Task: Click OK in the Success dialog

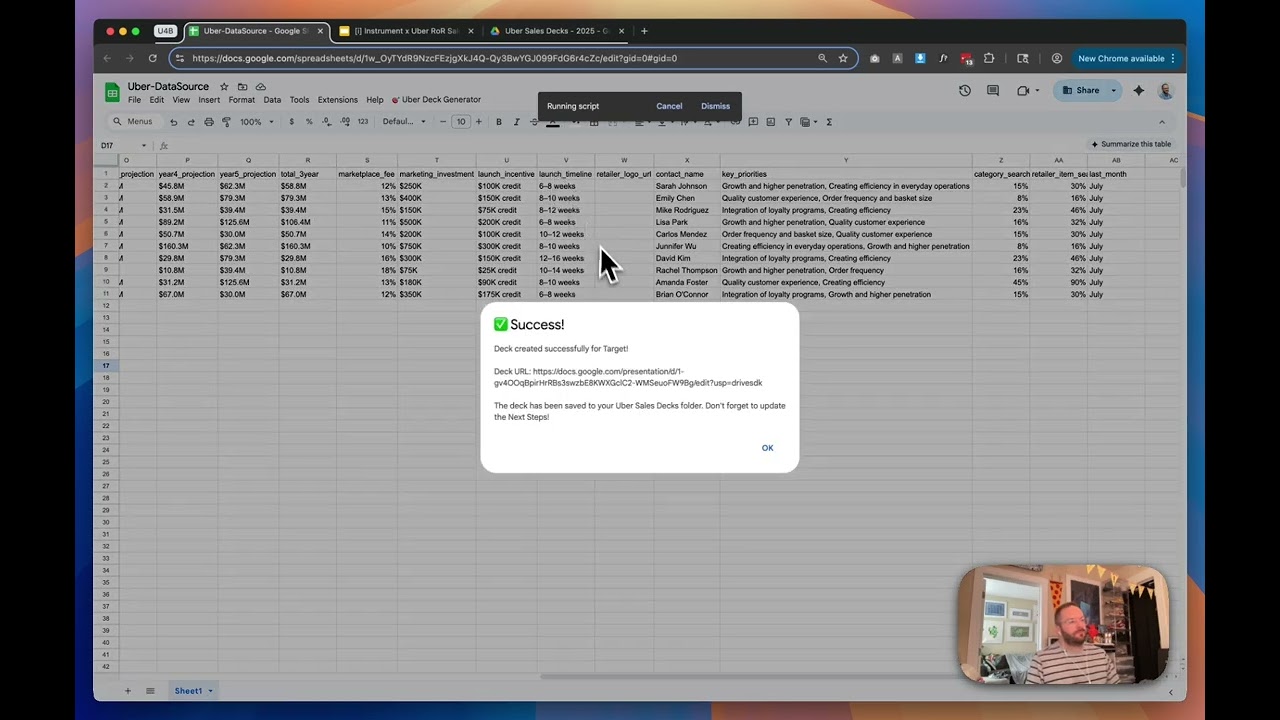Action: pyautogui.click(x=767, y=448)
